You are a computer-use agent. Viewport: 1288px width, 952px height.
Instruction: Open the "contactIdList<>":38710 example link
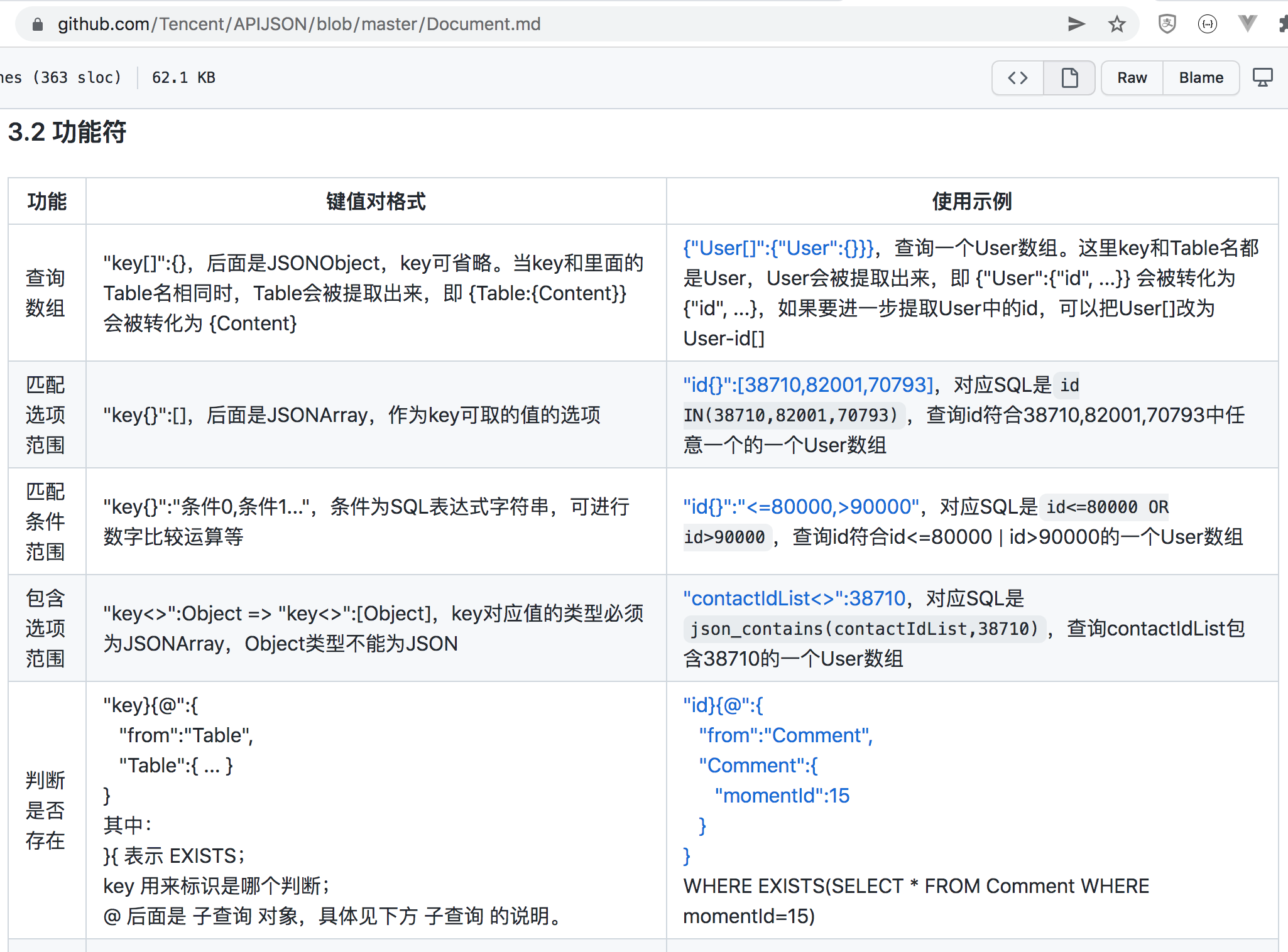coord(794,598)
